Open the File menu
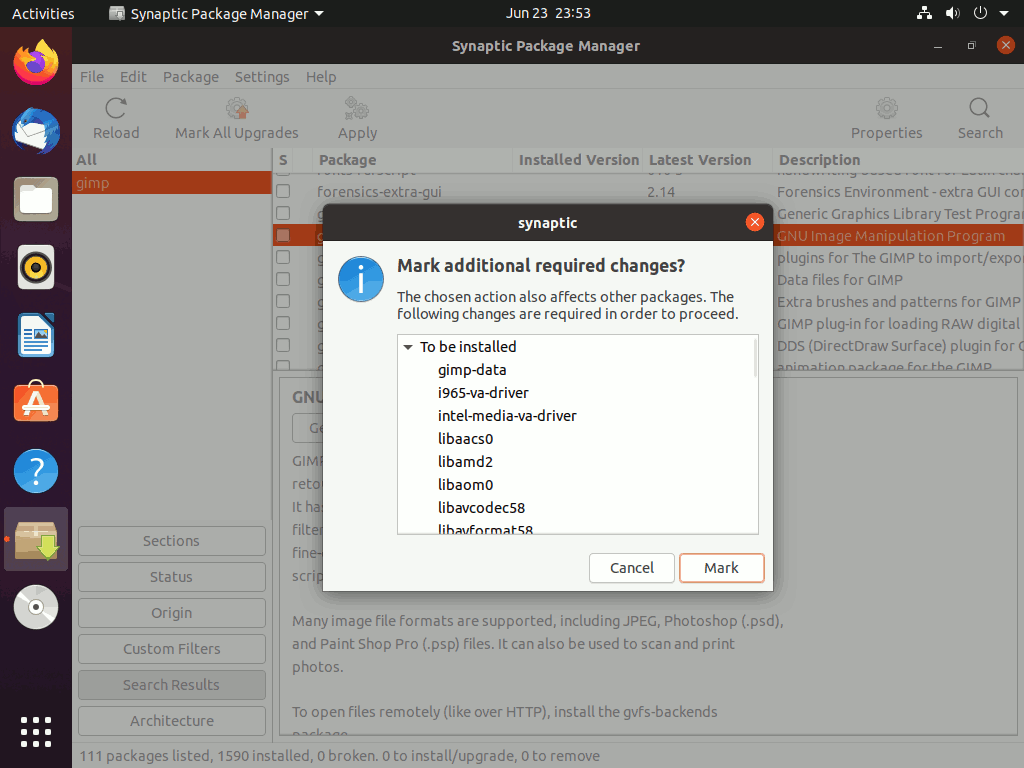The height and width of the screenshot is (768, 1024). (x=91, y=76)
